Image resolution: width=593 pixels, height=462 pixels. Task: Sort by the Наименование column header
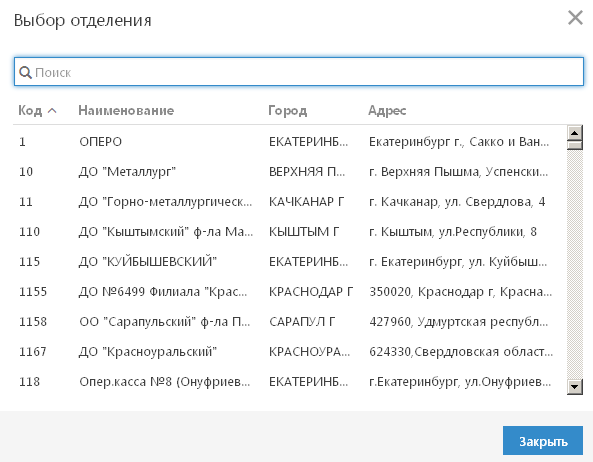[x=126, y=110]
